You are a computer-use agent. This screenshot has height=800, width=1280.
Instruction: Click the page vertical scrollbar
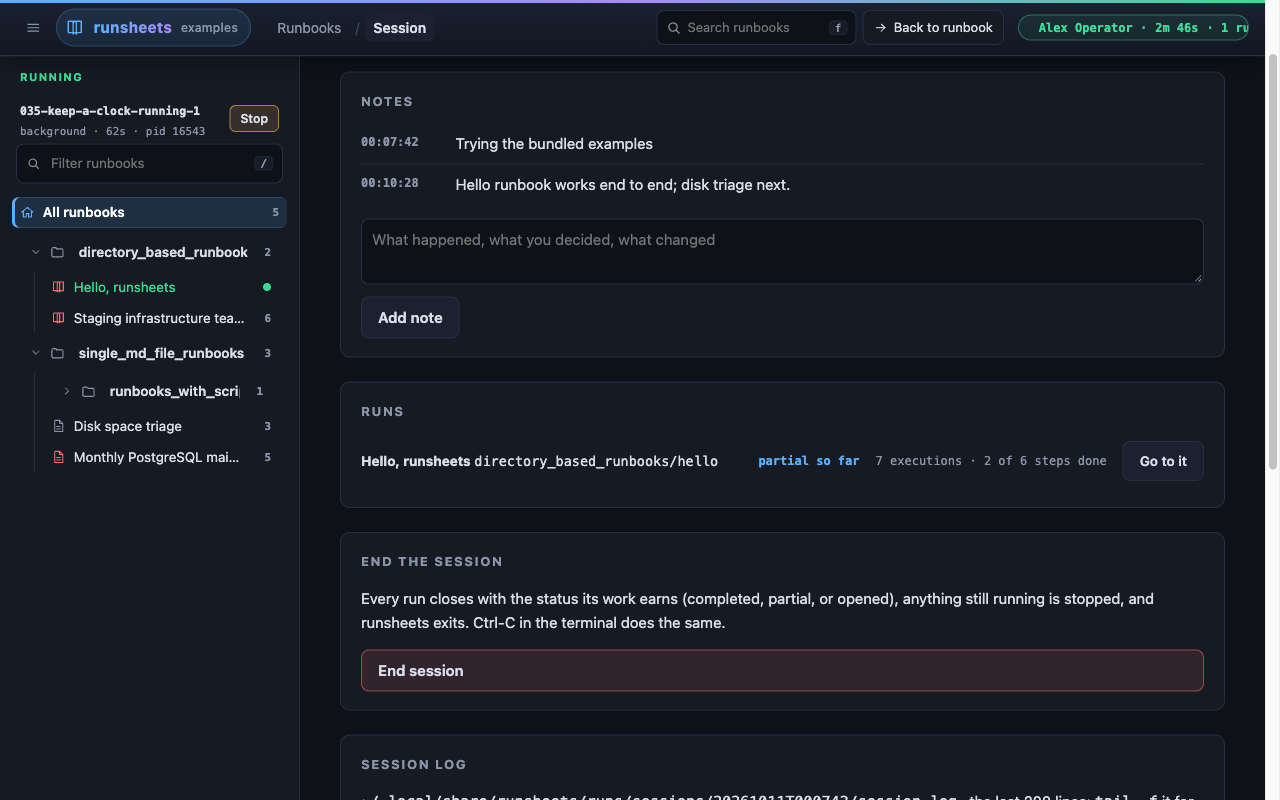(1273, 260)
